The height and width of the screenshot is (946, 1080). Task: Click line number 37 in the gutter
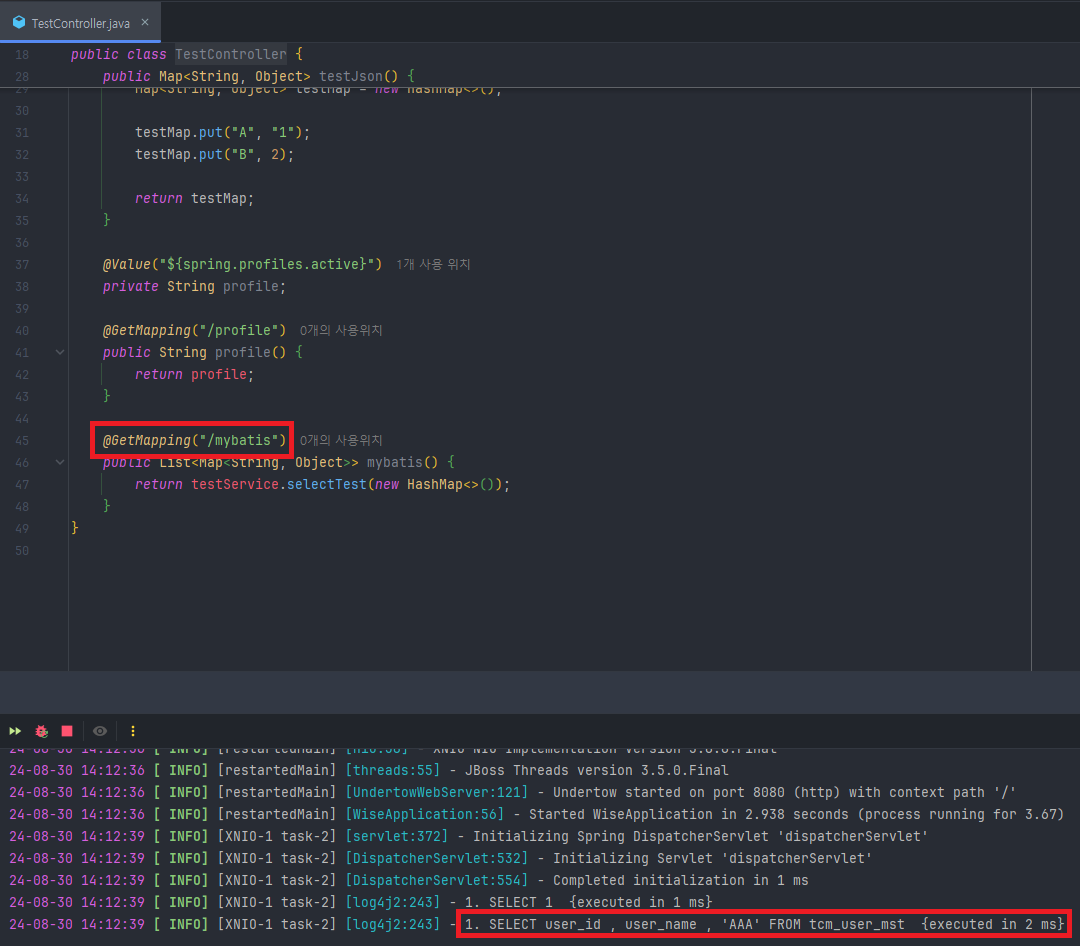22,265
